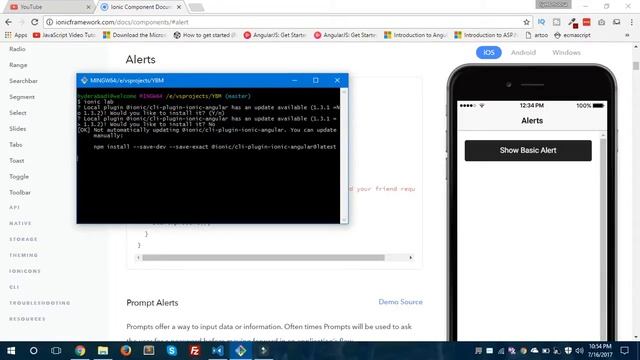Open the Toolbar component in the sidebar

point(20,192)
